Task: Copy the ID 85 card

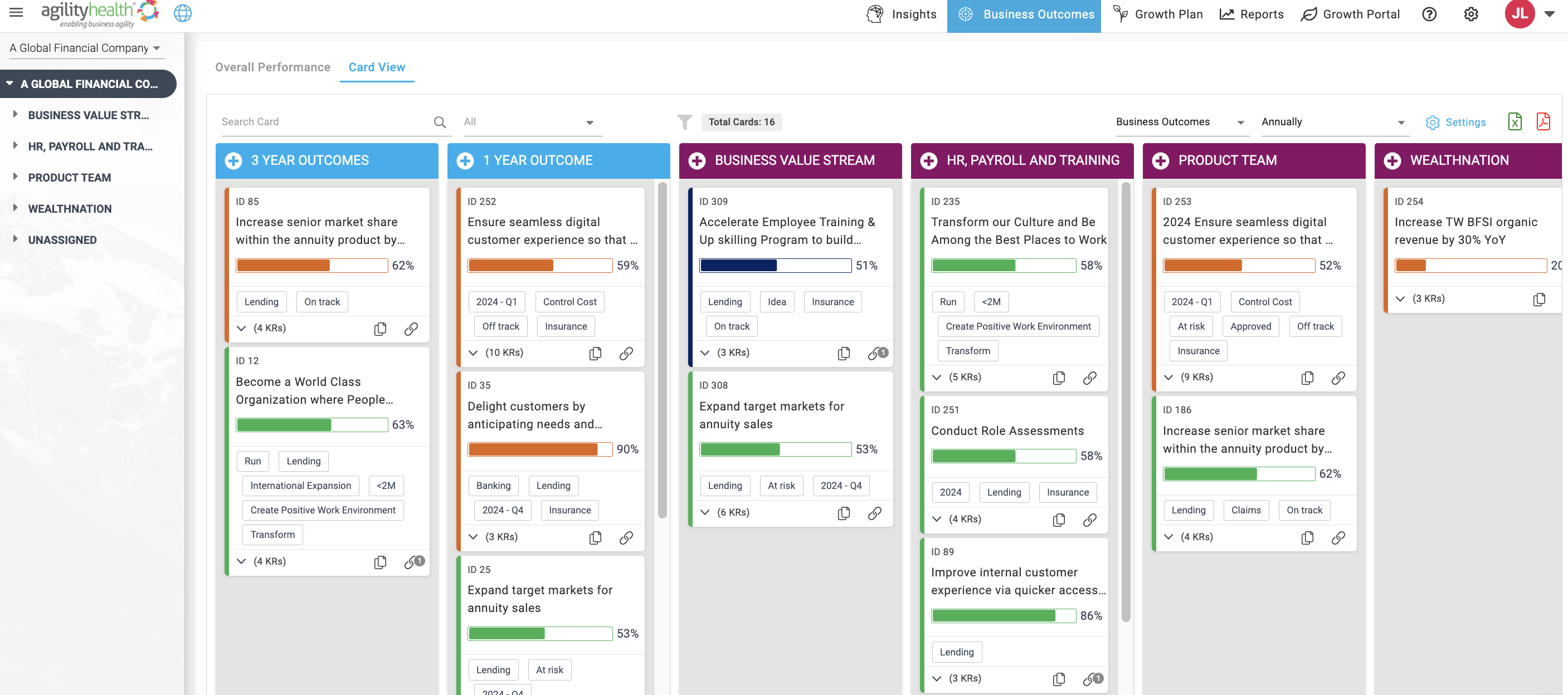Action: (x=381, y=329)
